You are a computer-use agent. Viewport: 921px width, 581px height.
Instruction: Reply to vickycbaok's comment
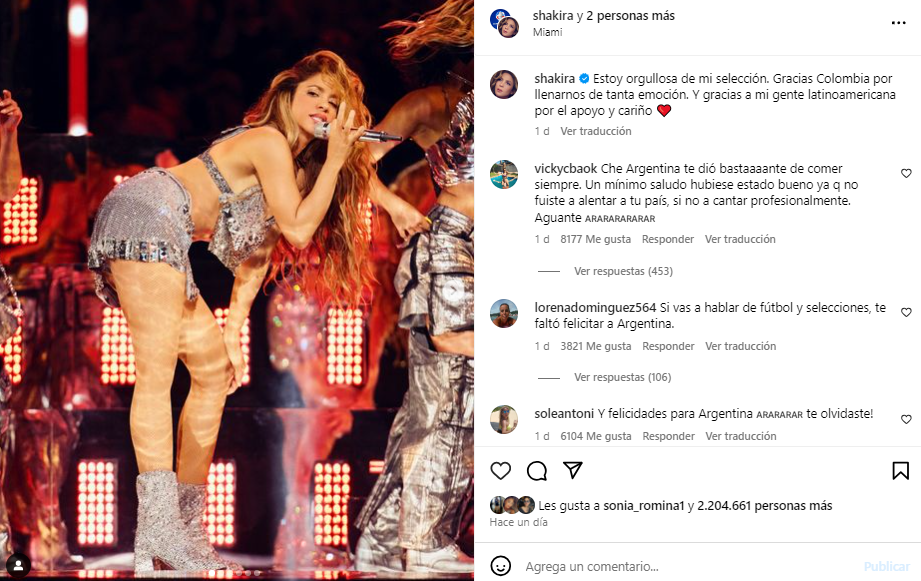coord(667,239)
